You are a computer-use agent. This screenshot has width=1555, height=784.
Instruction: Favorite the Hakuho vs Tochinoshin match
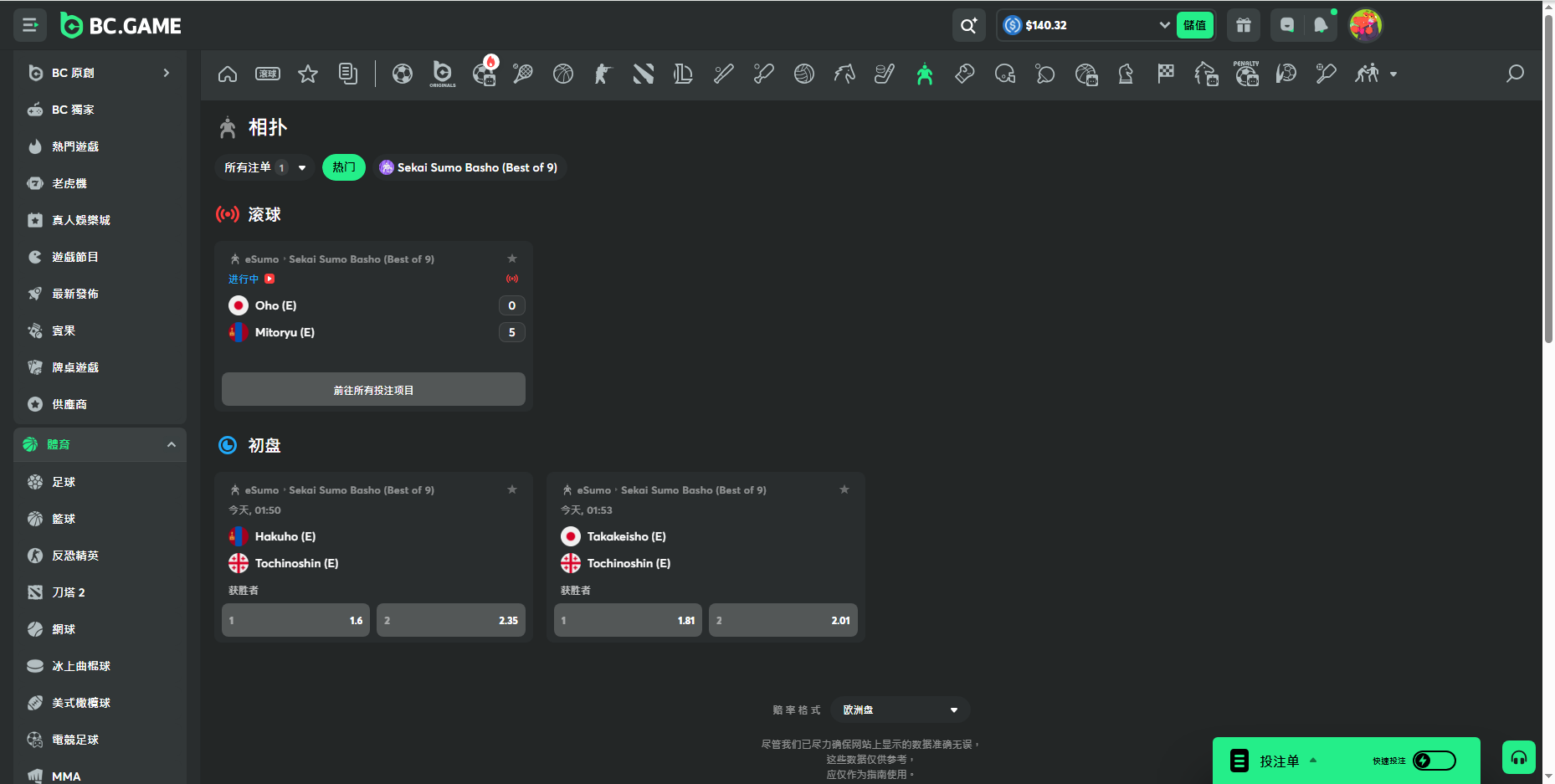512,489
